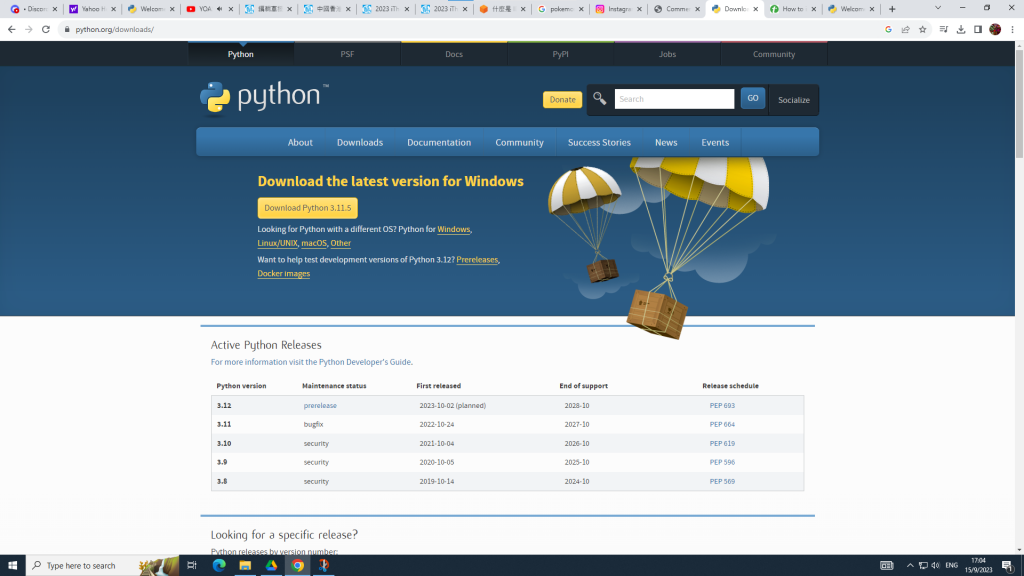
Task: Bookmark this page with the star icon
Action: tap(922, 29)
